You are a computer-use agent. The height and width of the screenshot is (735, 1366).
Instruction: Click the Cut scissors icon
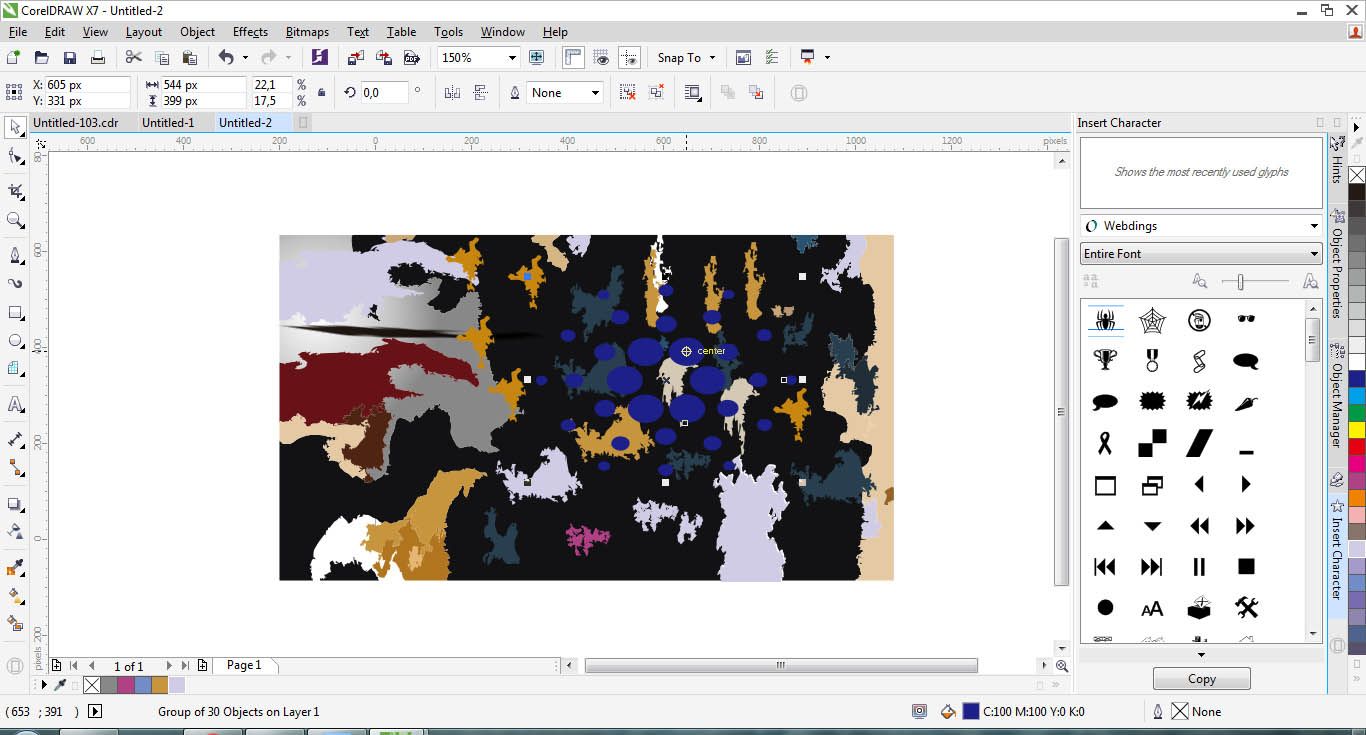[133, 58]
